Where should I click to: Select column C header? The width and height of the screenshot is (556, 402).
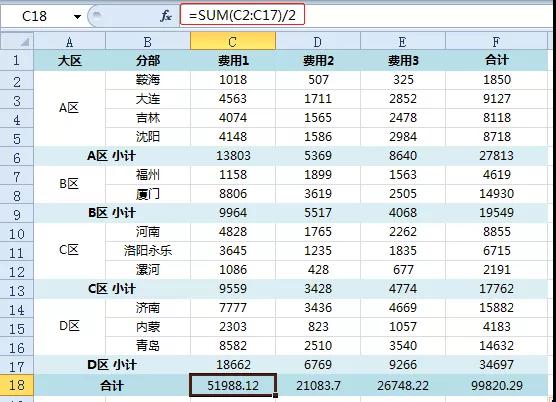(233, 41)
